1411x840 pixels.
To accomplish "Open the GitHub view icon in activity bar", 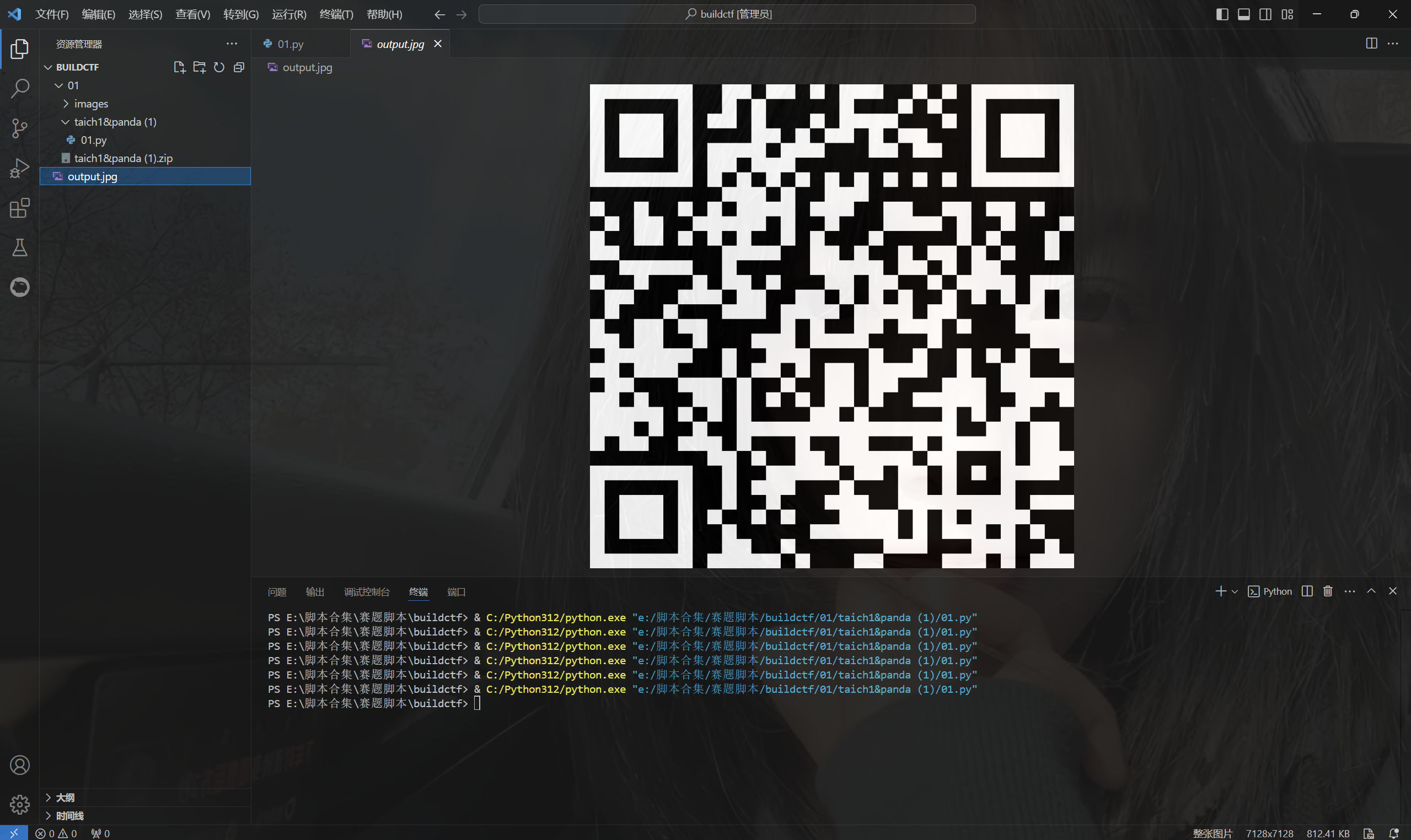I will click(20, 287).
